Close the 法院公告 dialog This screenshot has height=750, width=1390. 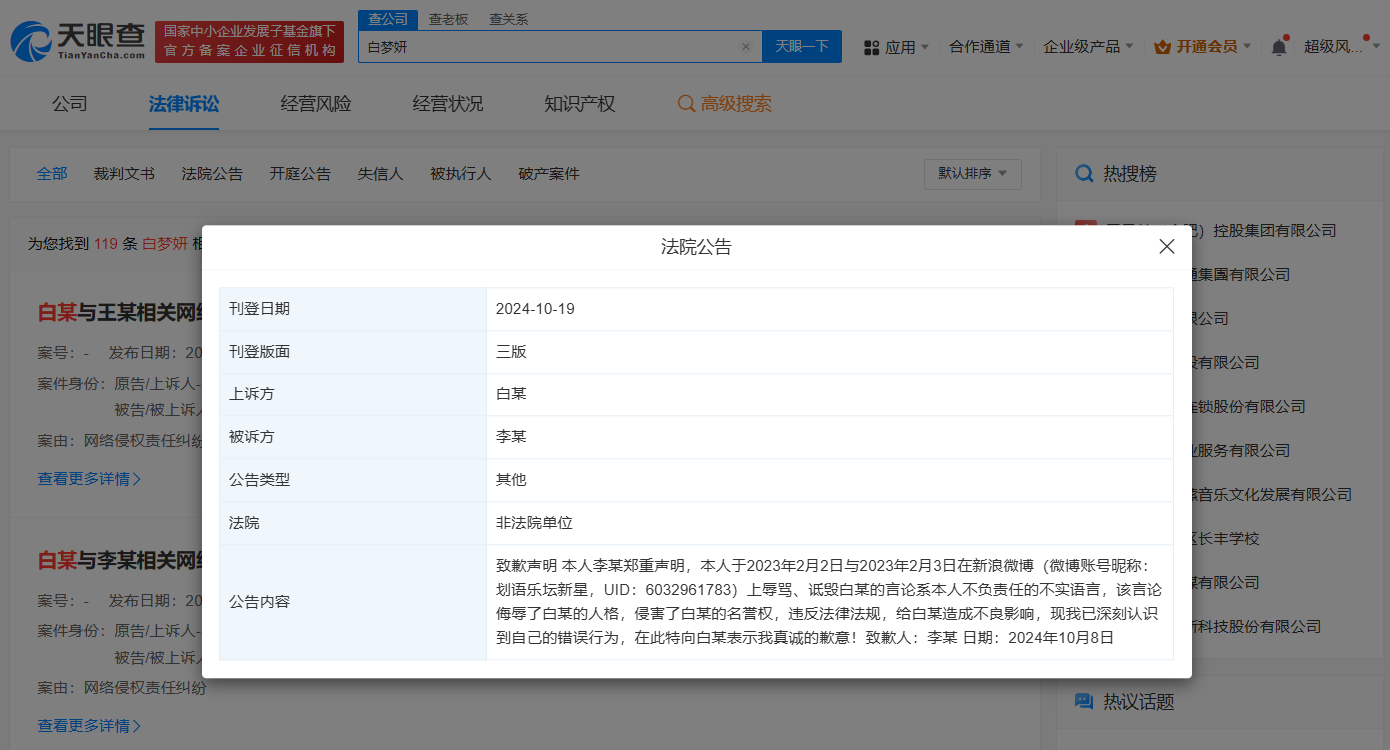1166,247
